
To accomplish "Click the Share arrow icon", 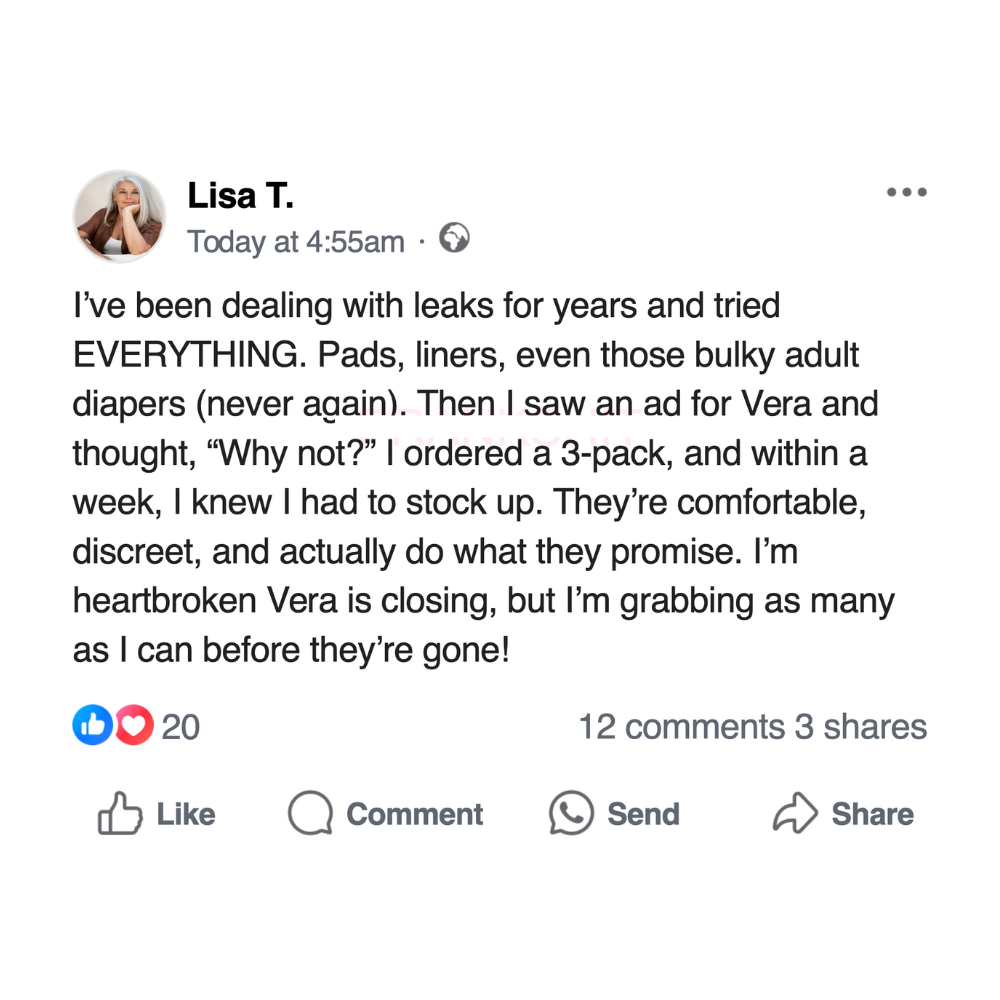I will pyautogui.click(x=796, y=815).
